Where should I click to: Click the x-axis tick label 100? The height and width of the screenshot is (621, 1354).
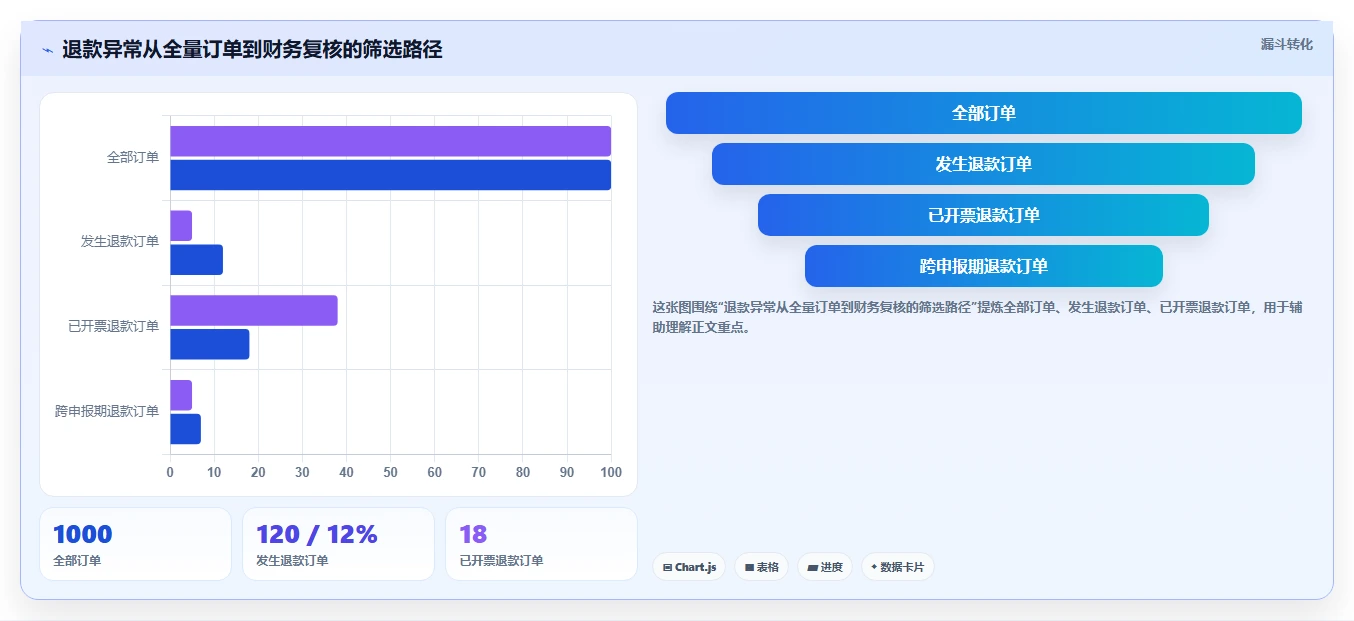pyautogui.click(x=610, y=472)
